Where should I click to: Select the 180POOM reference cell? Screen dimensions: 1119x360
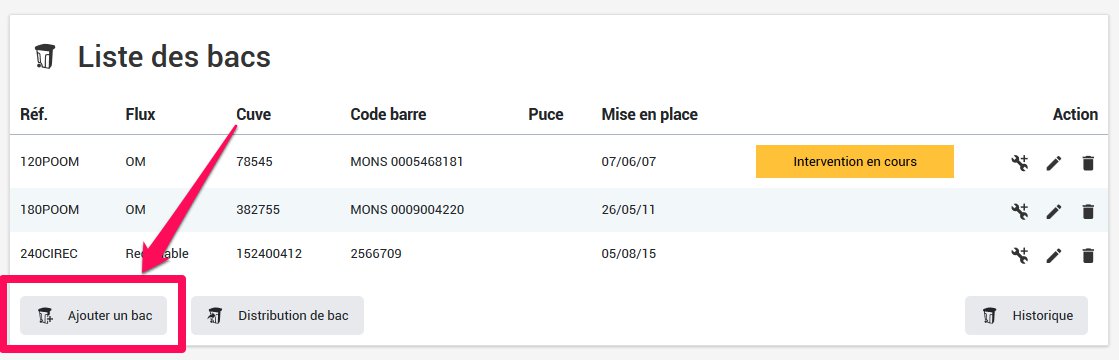point(49,210)
